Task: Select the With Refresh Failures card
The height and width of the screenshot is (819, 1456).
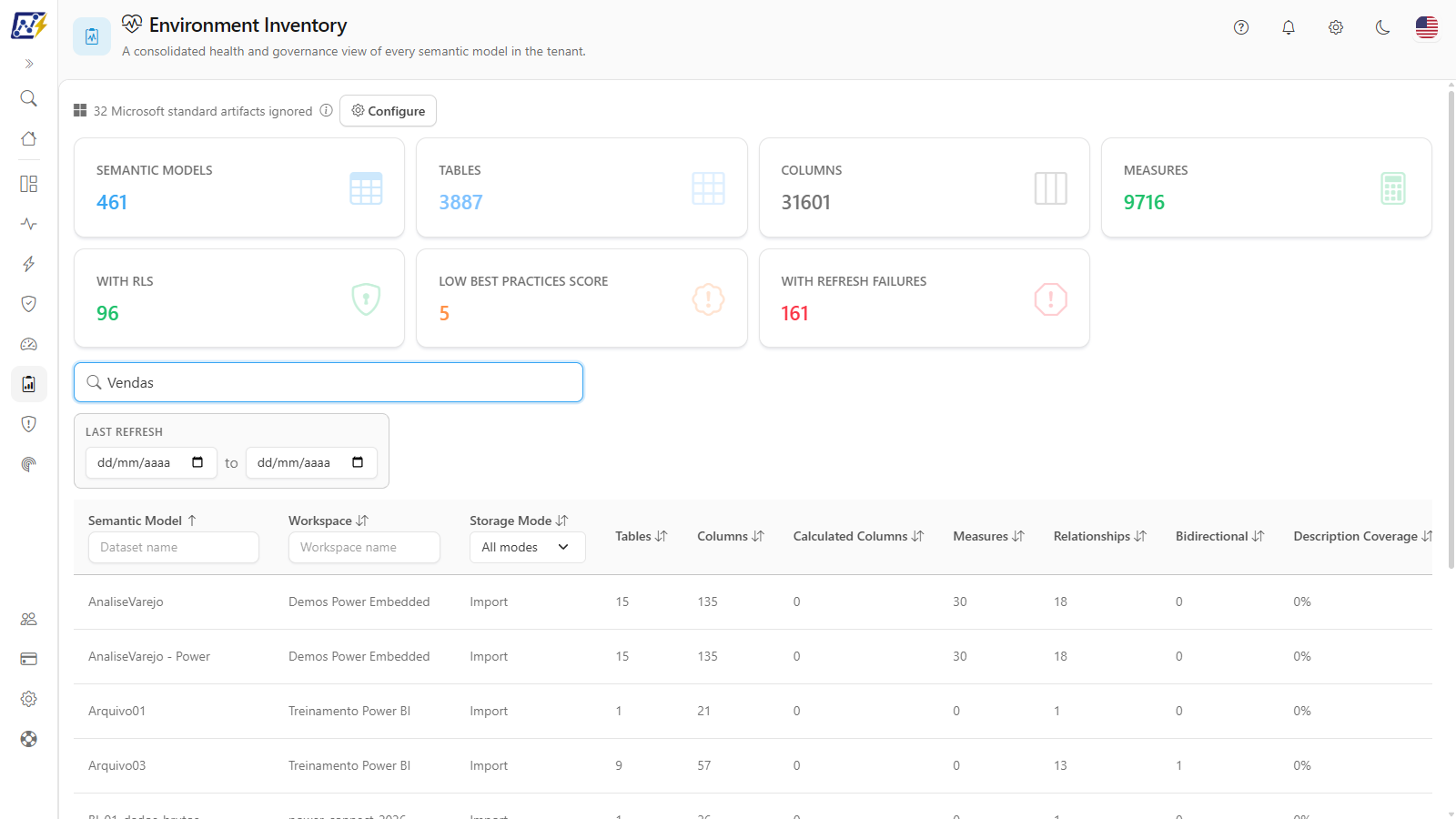Action: [x=924, y=298]
